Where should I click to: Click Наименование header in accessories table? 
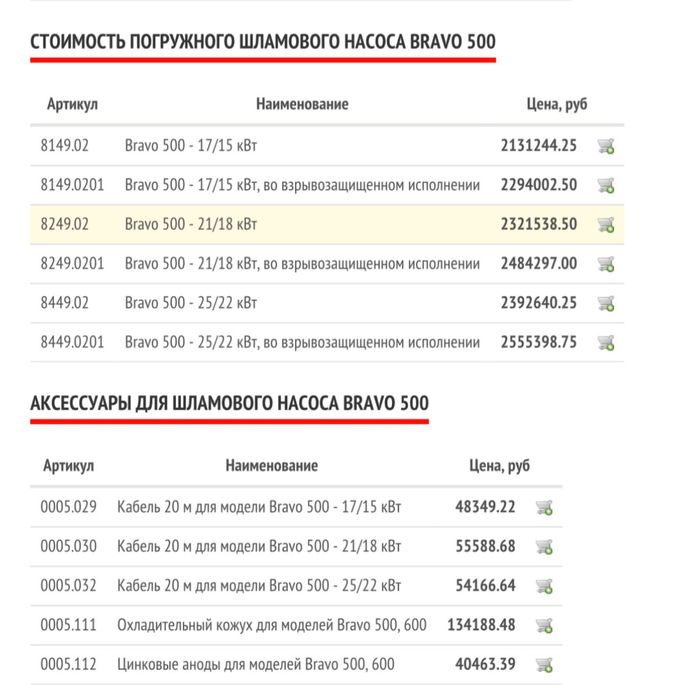click(x=271, y=466)
